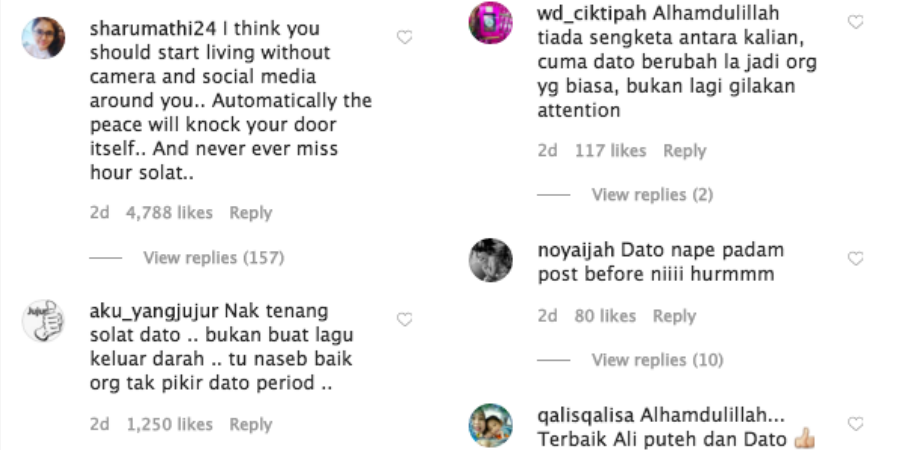Like noyaijah's comment using the heart

tap(855, 259)
